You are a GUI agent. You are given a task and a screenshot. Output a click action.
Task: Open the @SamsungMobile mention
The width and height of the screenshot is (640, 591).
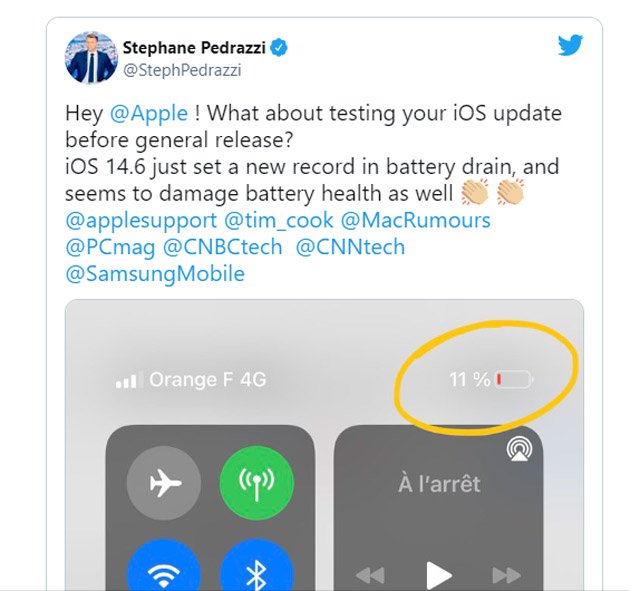[155, 274]
